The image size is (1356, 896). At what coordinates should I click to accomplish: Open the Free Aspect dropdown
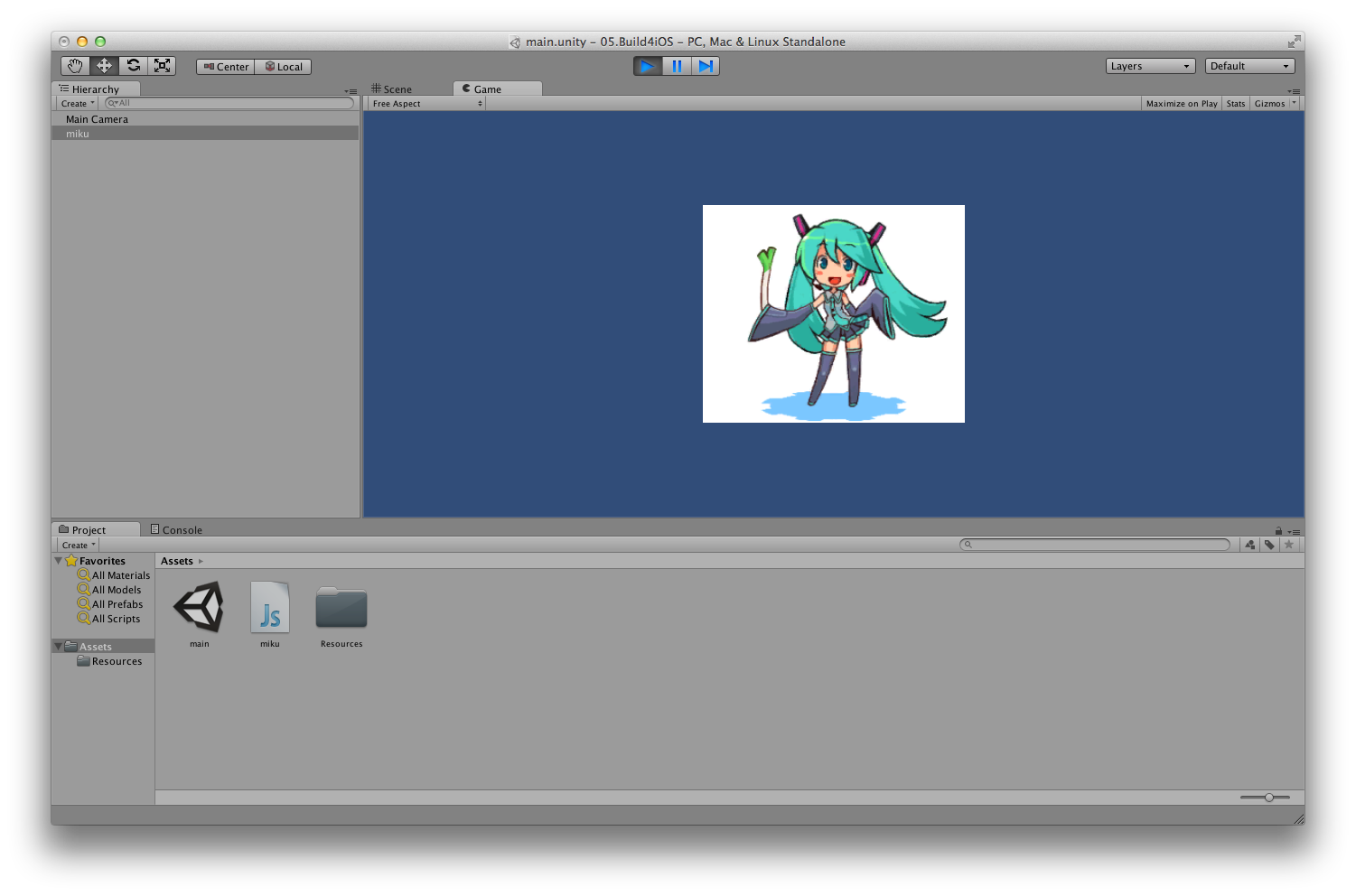427,104
